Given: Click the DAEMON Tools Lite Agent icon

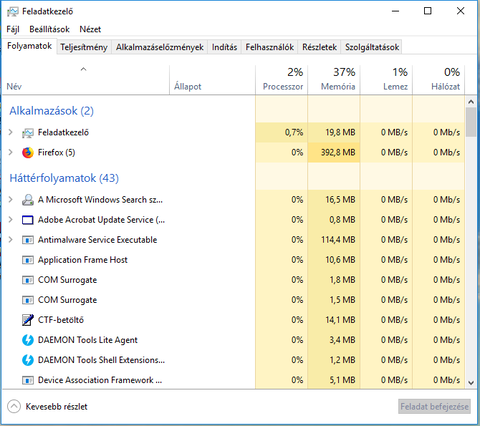Looking at the screenshot, I should coord(28,340).
